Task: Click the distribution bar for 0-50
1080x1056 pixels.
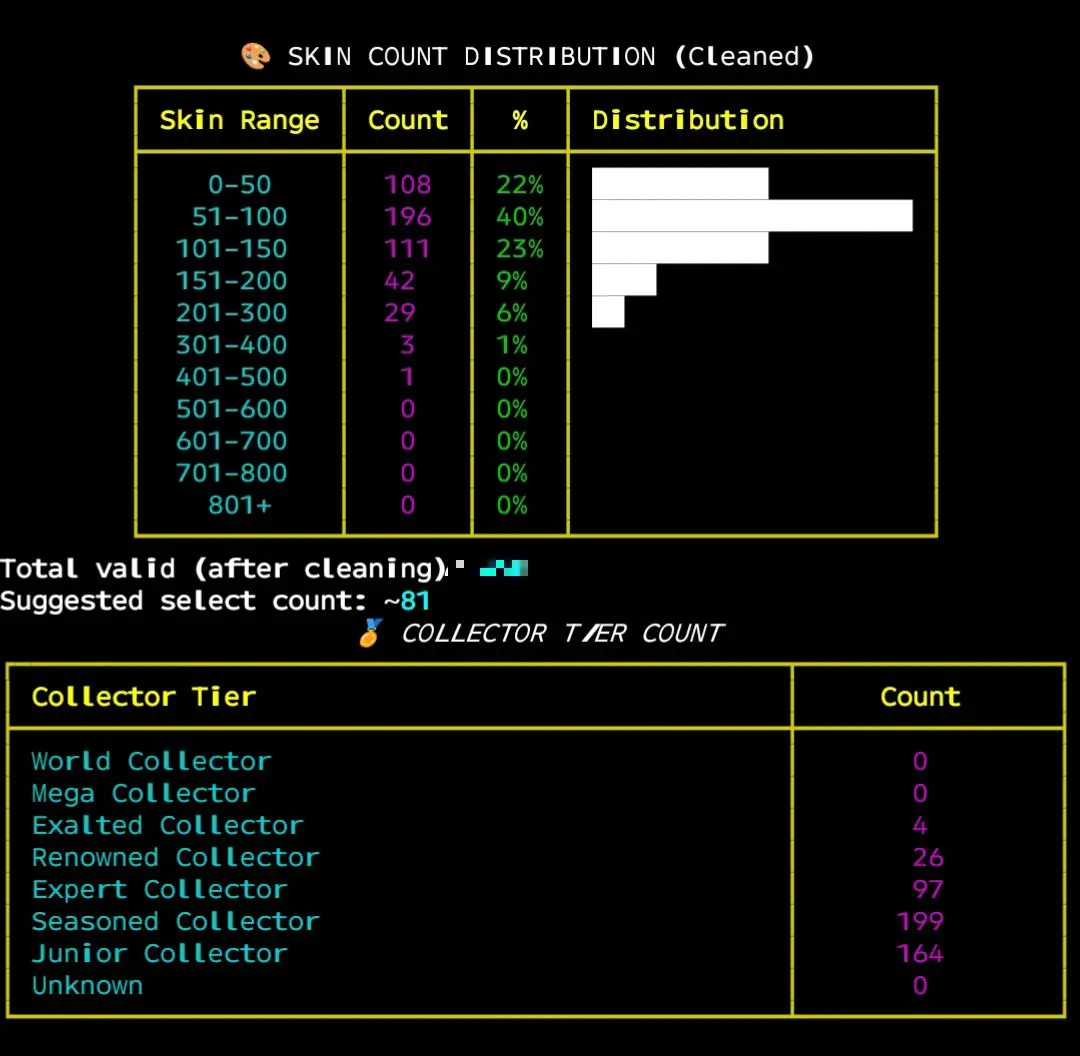Action: point(680,184)
